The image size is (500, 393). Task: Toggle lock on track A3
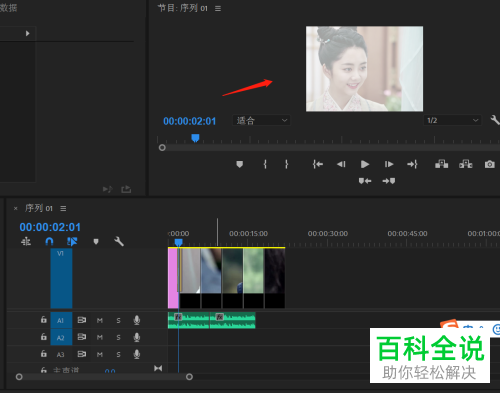tap(44, 354)
